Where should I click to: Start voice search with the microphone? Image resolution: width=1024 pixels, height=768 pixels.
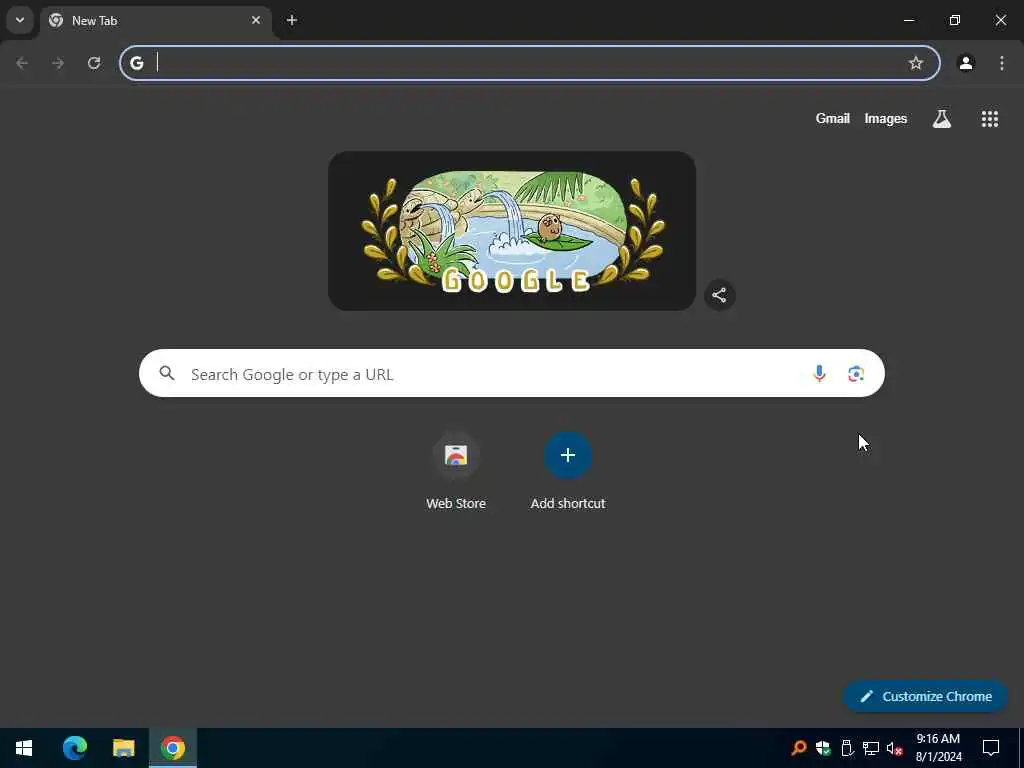click(x=819, y=373)
